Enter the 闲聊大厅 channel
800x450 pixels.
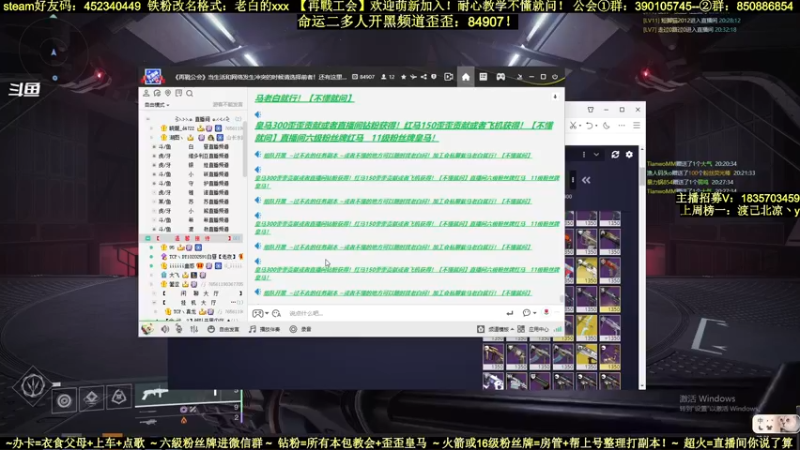203,293
